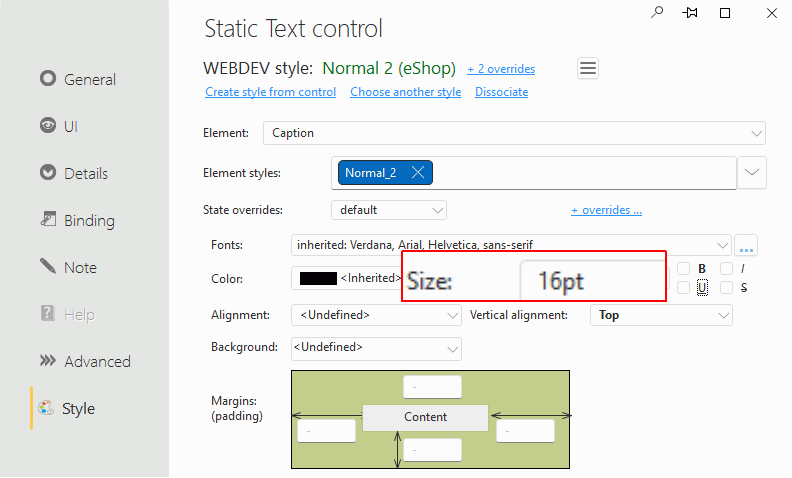Screen dimensions: 792x478
Task: Open the State overrides default dropdown
Action: 389,210
